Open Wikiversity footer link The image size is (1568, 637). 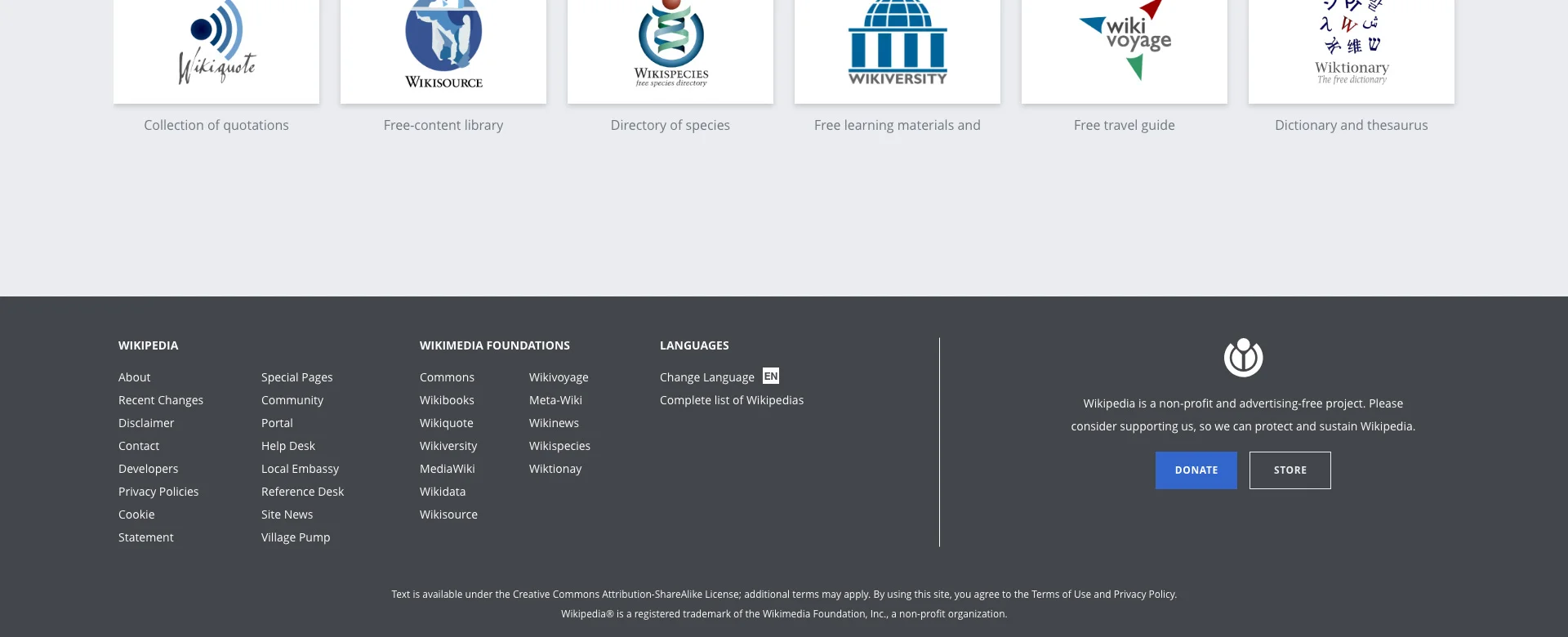[x=448, y=446]
